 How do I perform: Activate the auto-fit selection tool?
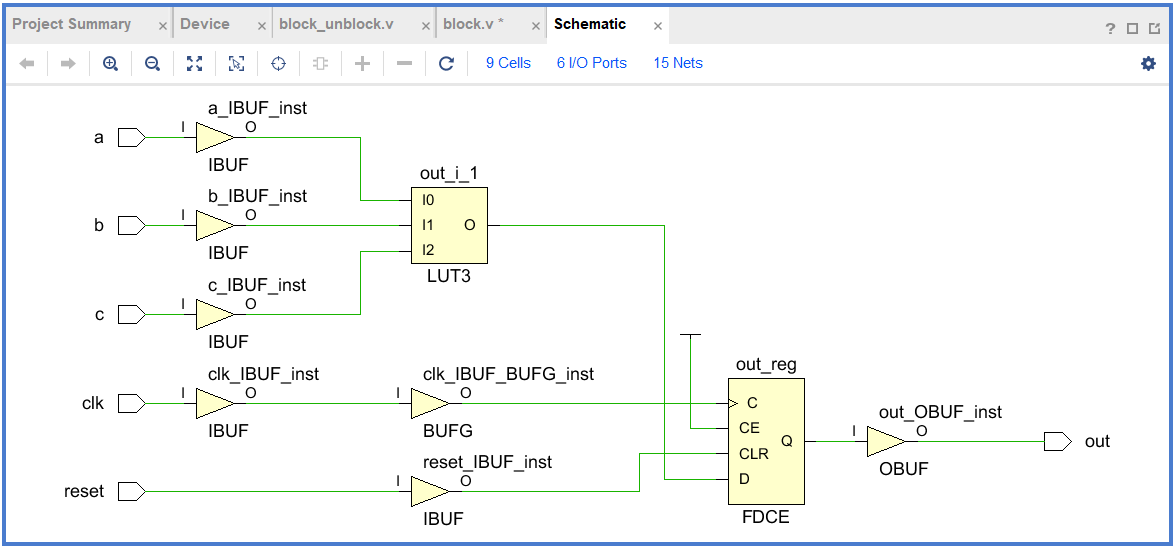coord(236,64)
